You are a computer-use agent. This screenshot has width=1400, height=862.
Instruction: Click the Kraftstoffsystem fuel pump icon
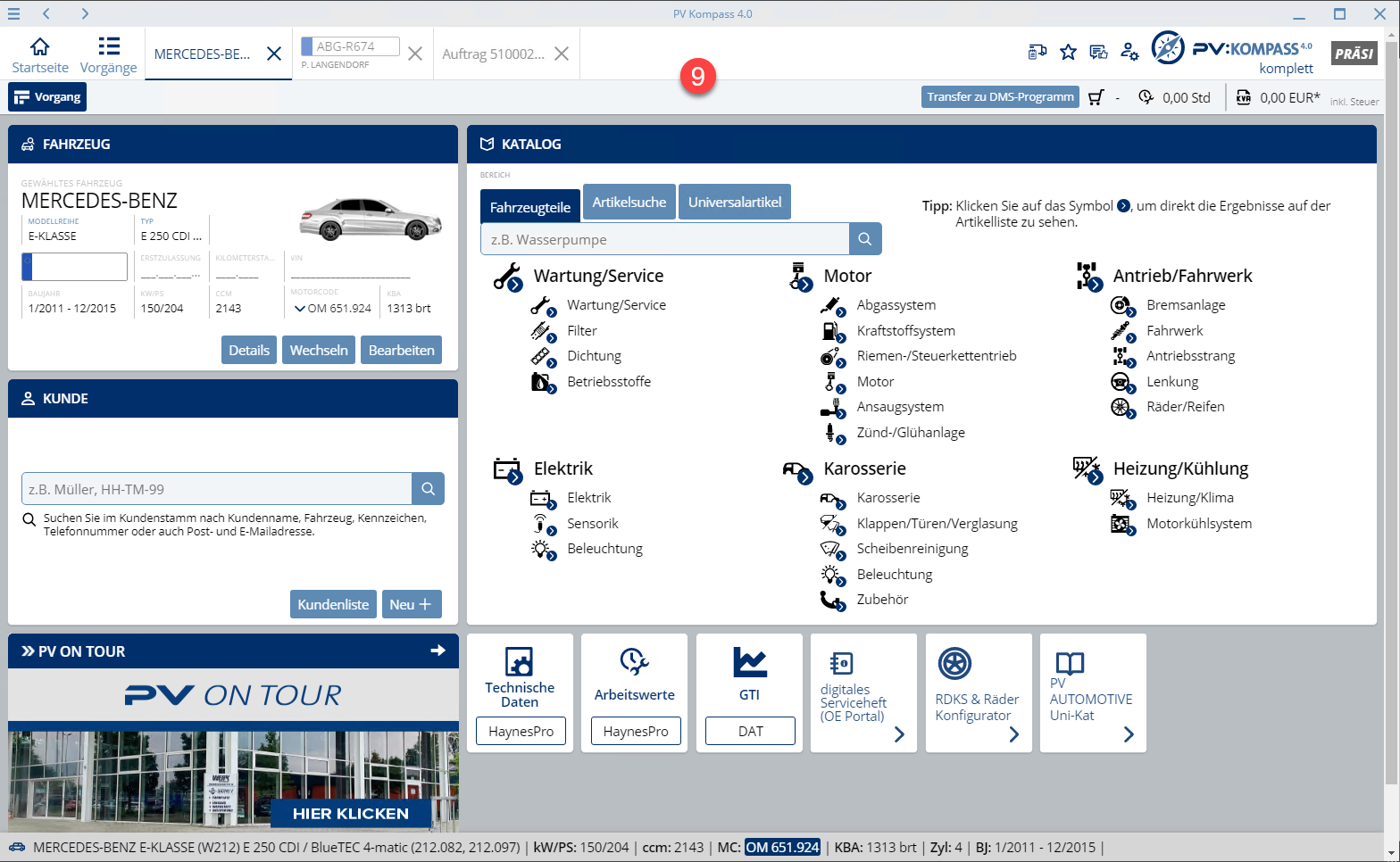(832, 331)
